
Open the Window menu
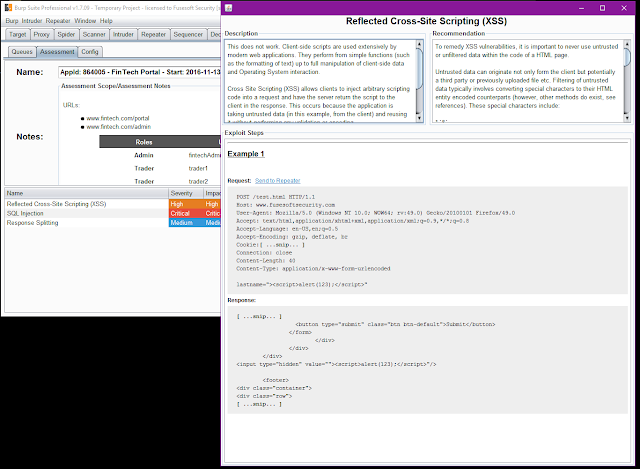click(85, 21)
